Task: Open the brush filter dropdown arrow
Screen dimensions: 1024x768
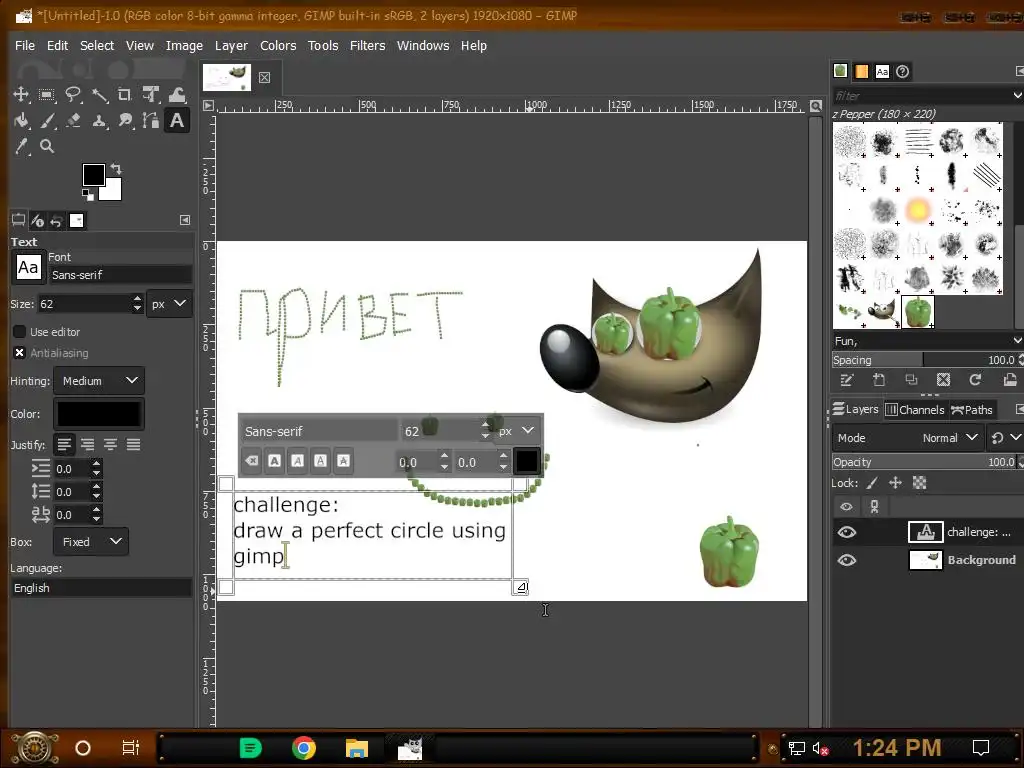Action: [x=1017, y=95]
